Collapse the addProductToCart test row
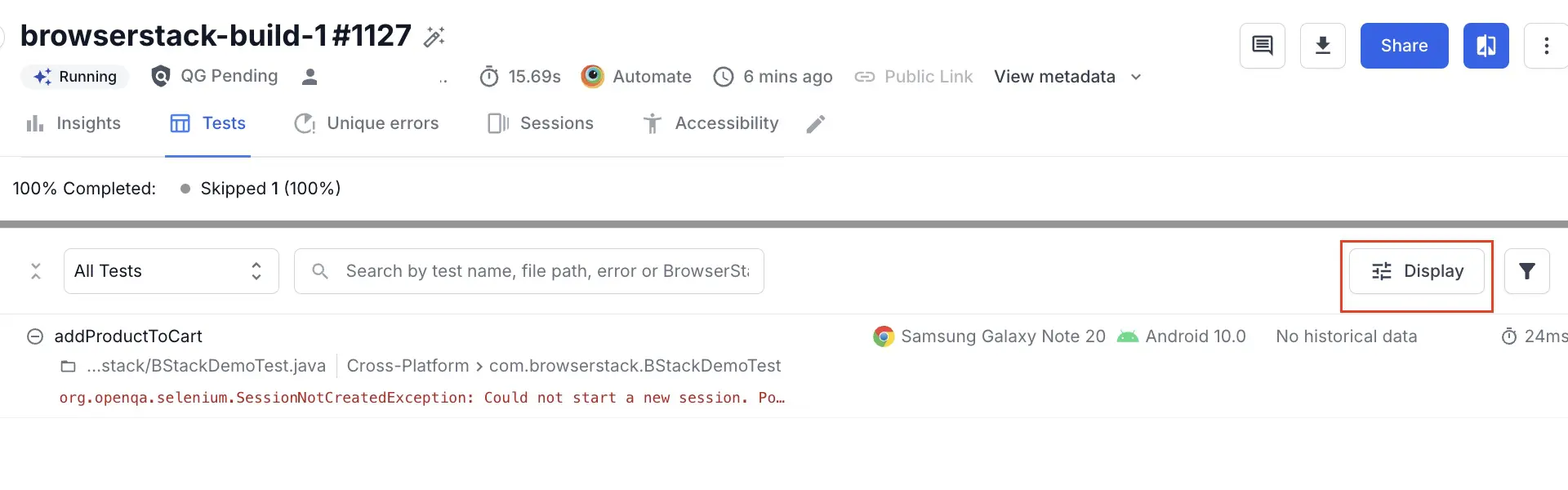 pyautogui.click(x=34, y=336)
